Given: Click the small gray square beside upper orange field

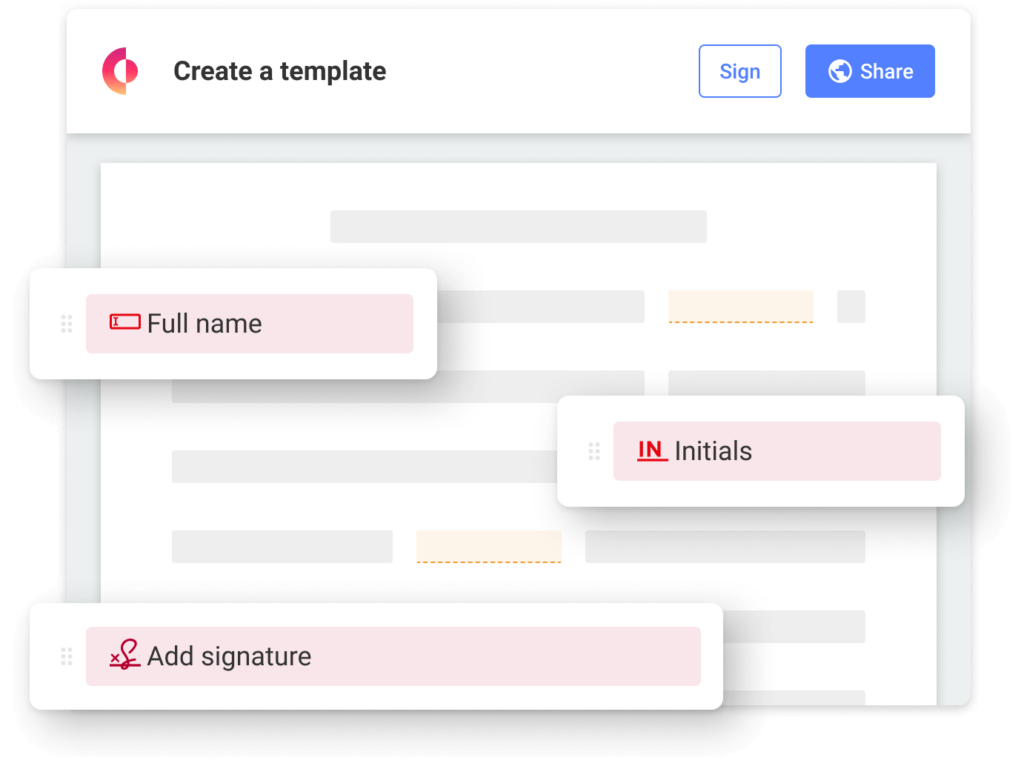Looking at the screenshot, I should pyautogui.click(x=851, y=307).
